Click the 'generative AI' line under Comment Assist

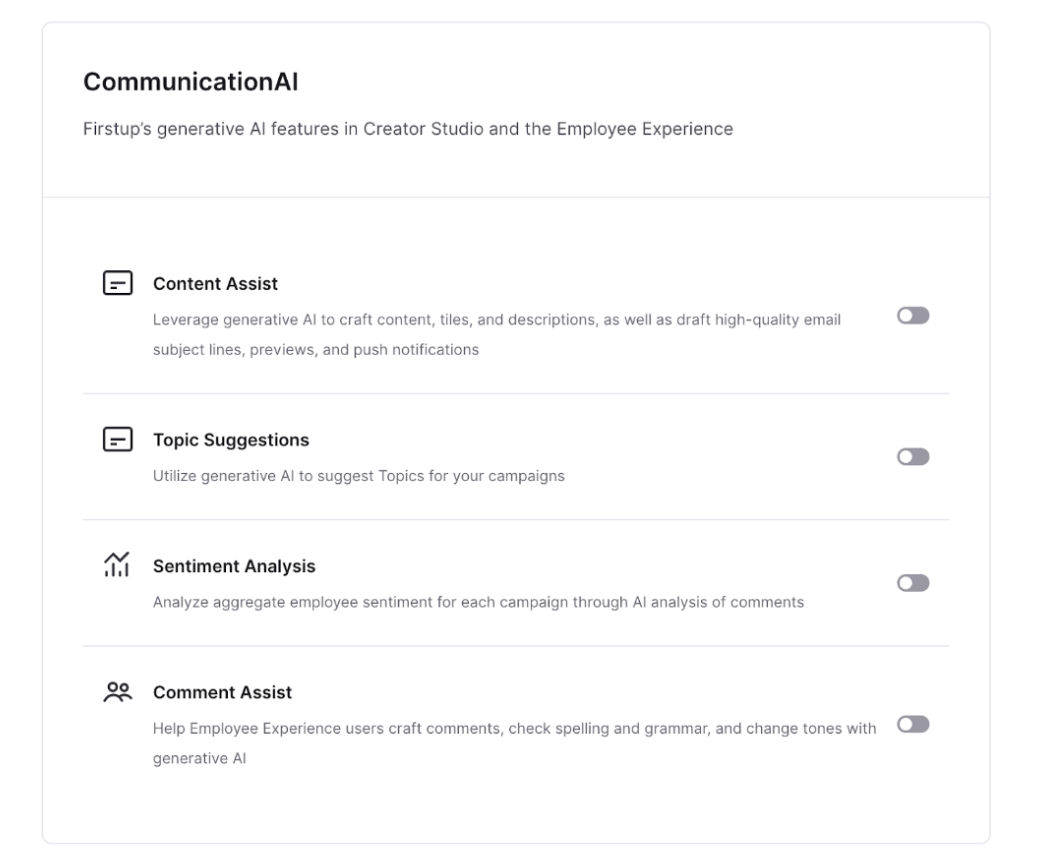tap(200, 758)
